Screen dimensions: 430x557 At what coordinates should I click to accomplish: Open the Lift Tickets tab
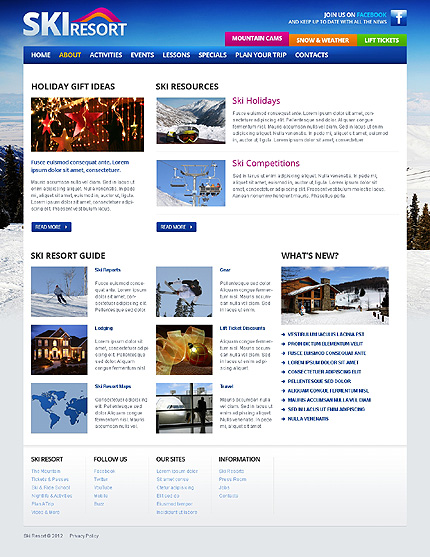tap(382, 40)
